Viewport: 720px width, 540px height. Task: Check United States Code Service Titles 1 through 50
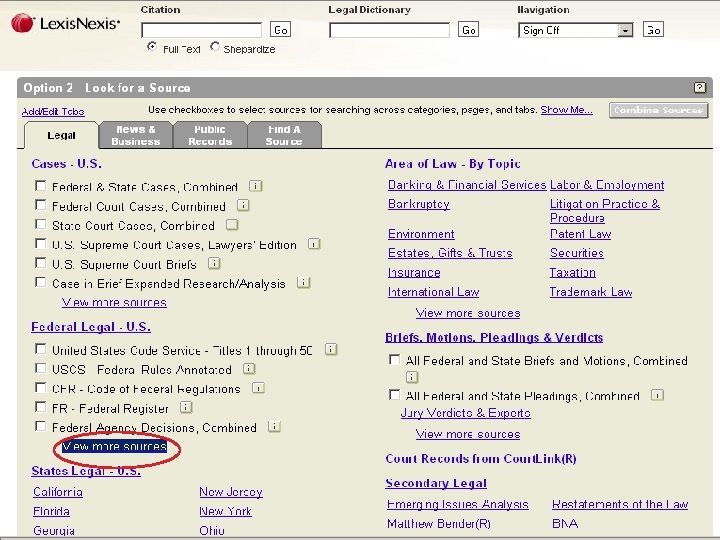pyautogui.click(x=40, y=349)
